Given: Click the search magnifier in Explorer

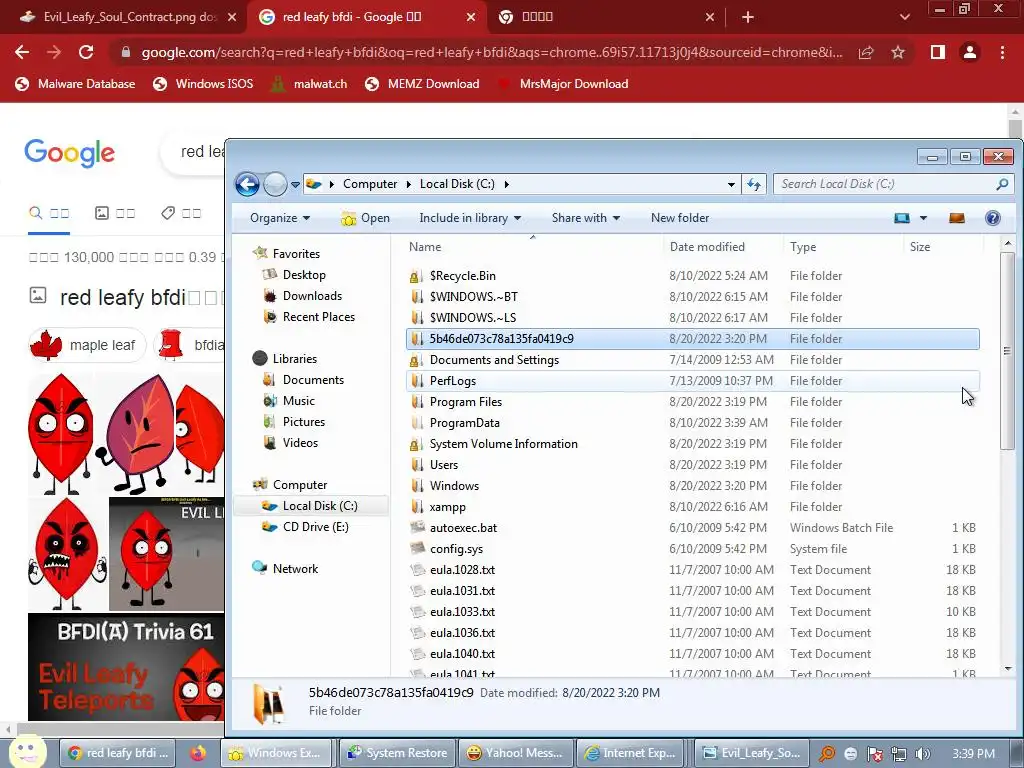Looking at the screenshot, I should (1002, 184).
